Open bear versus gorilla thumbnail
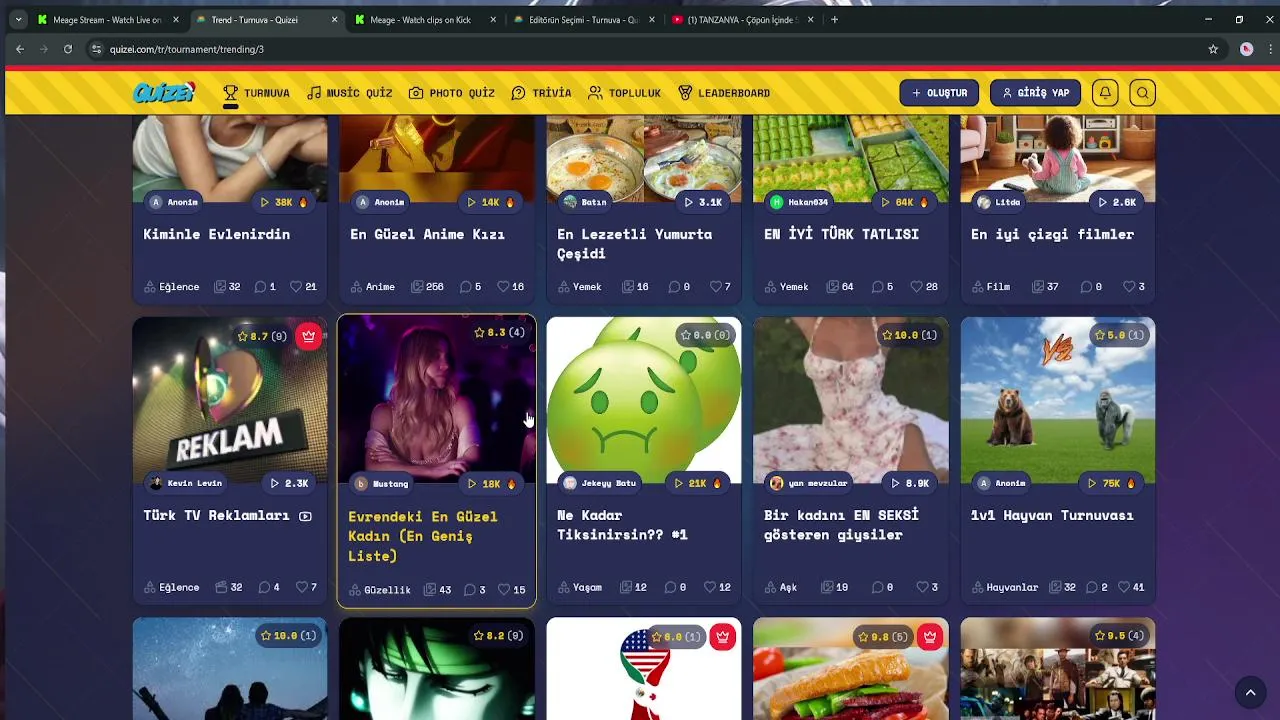 (1058, 400)
